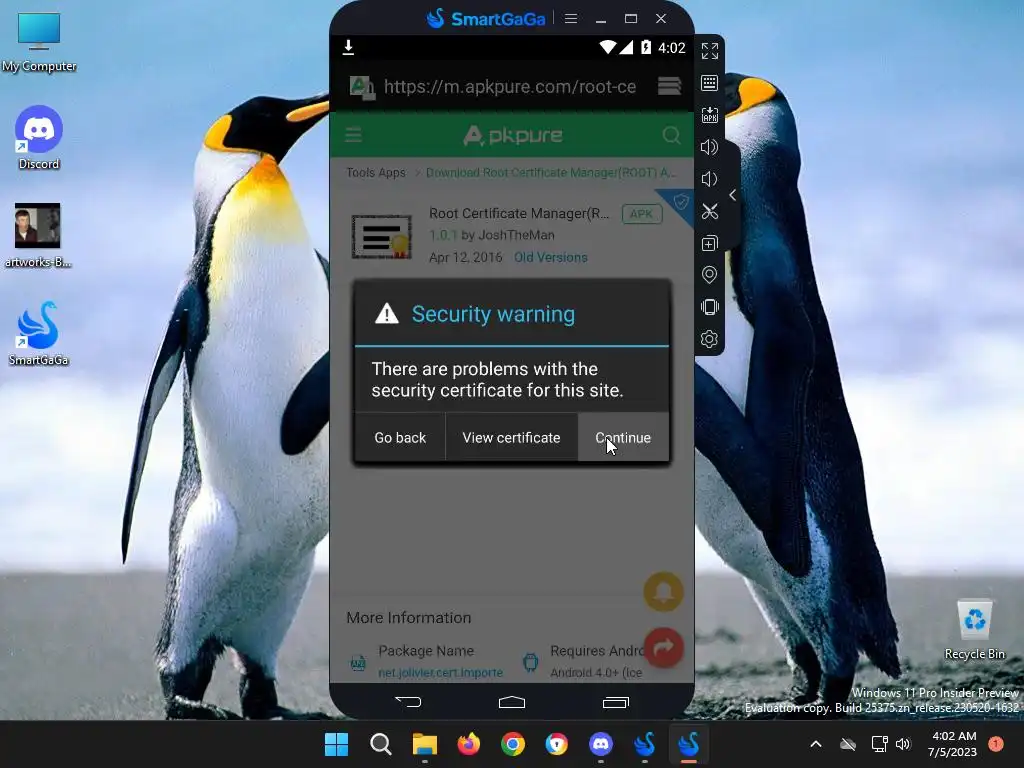This screenshot has height=768, width=1024.
Task: Open the Discord desktop shortcut
Action: [39, 138]
